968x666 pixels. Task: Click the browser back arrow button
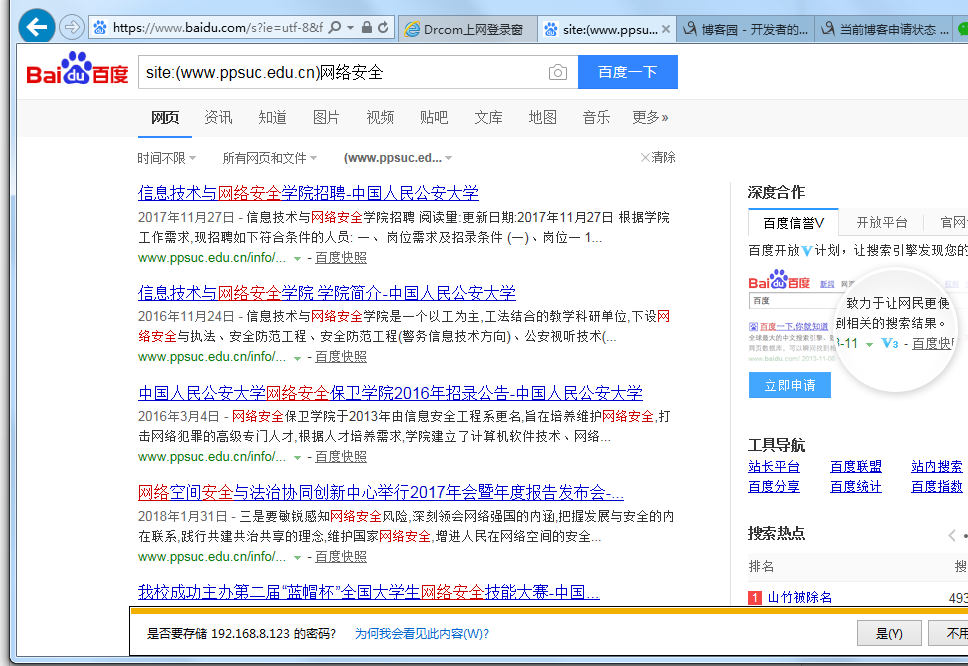click(36, 27)
